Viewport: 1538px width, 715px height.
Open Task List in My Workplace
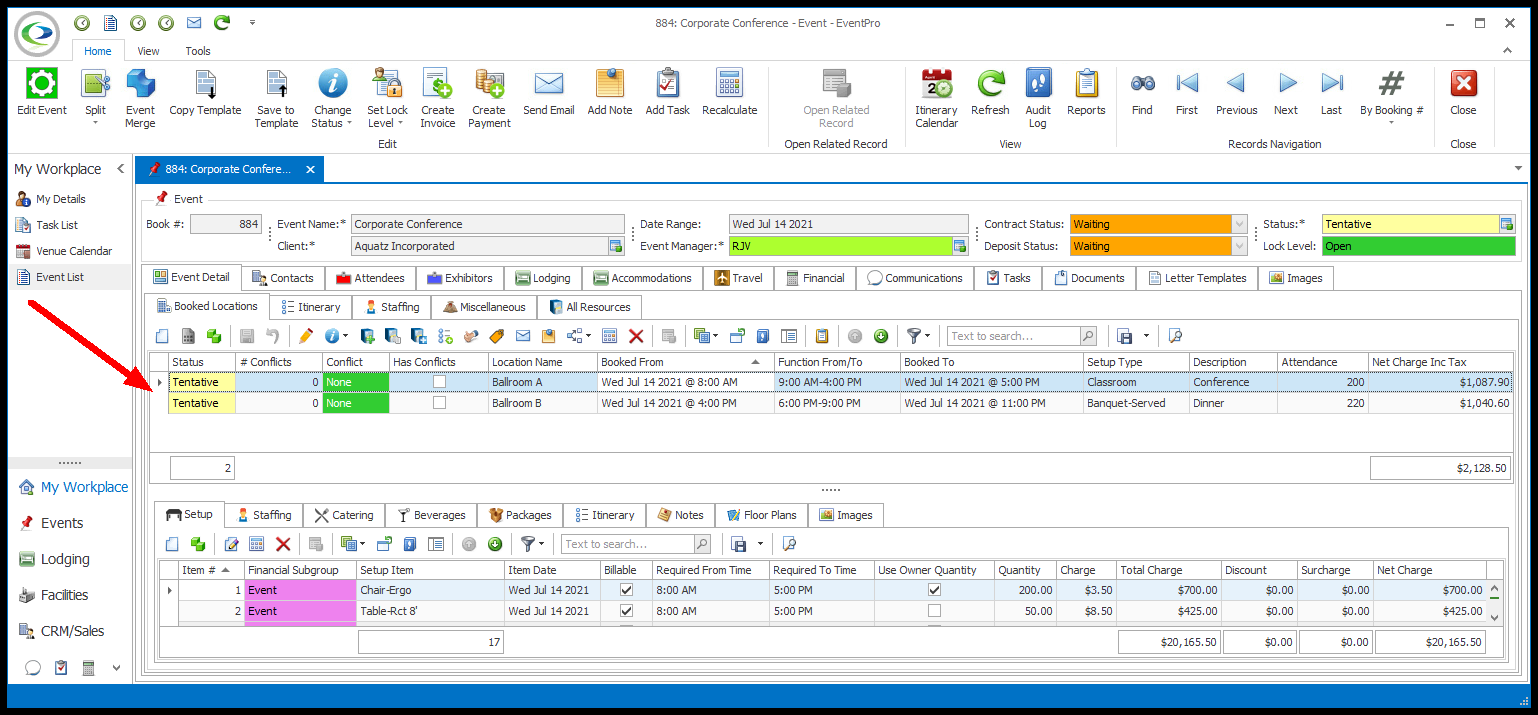click(x=57, y=225)
